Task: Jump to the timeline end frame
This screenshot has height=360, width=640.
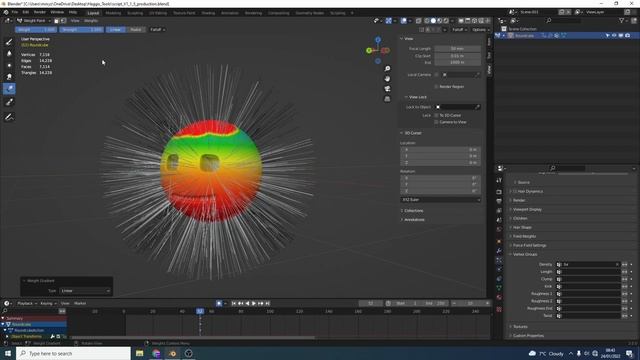Action: (x=267, y=303)
